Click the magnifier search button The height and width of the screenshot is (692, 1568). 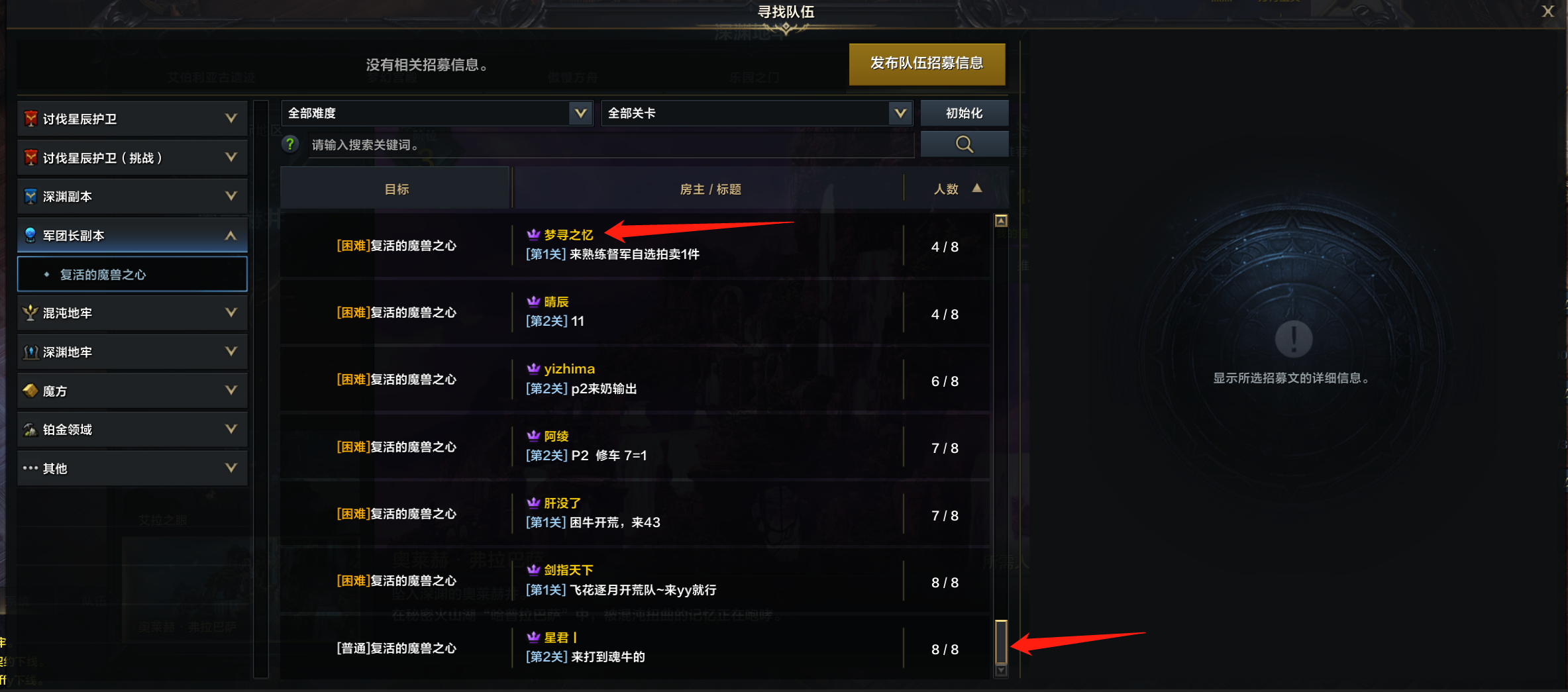click(964, 144)
